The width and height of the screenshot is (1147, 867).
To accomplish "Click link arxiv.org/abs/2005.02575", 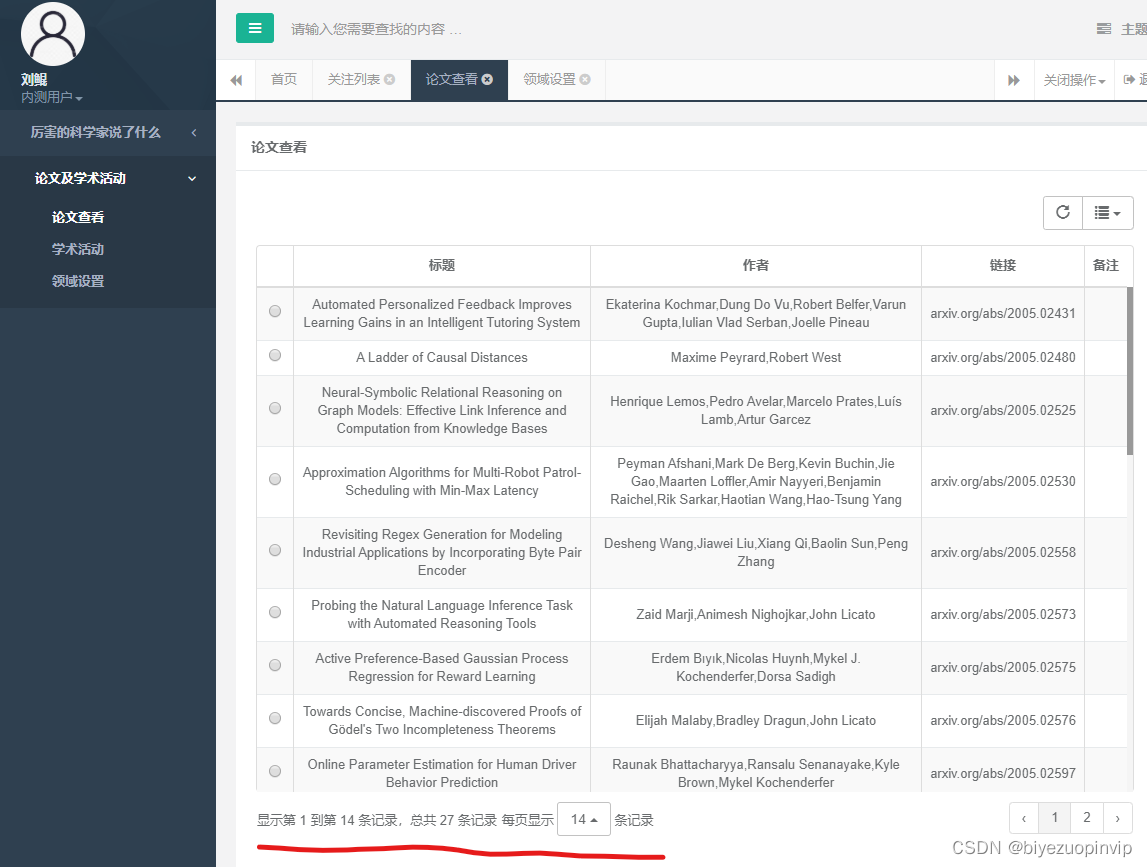I will coord(1003,667).
